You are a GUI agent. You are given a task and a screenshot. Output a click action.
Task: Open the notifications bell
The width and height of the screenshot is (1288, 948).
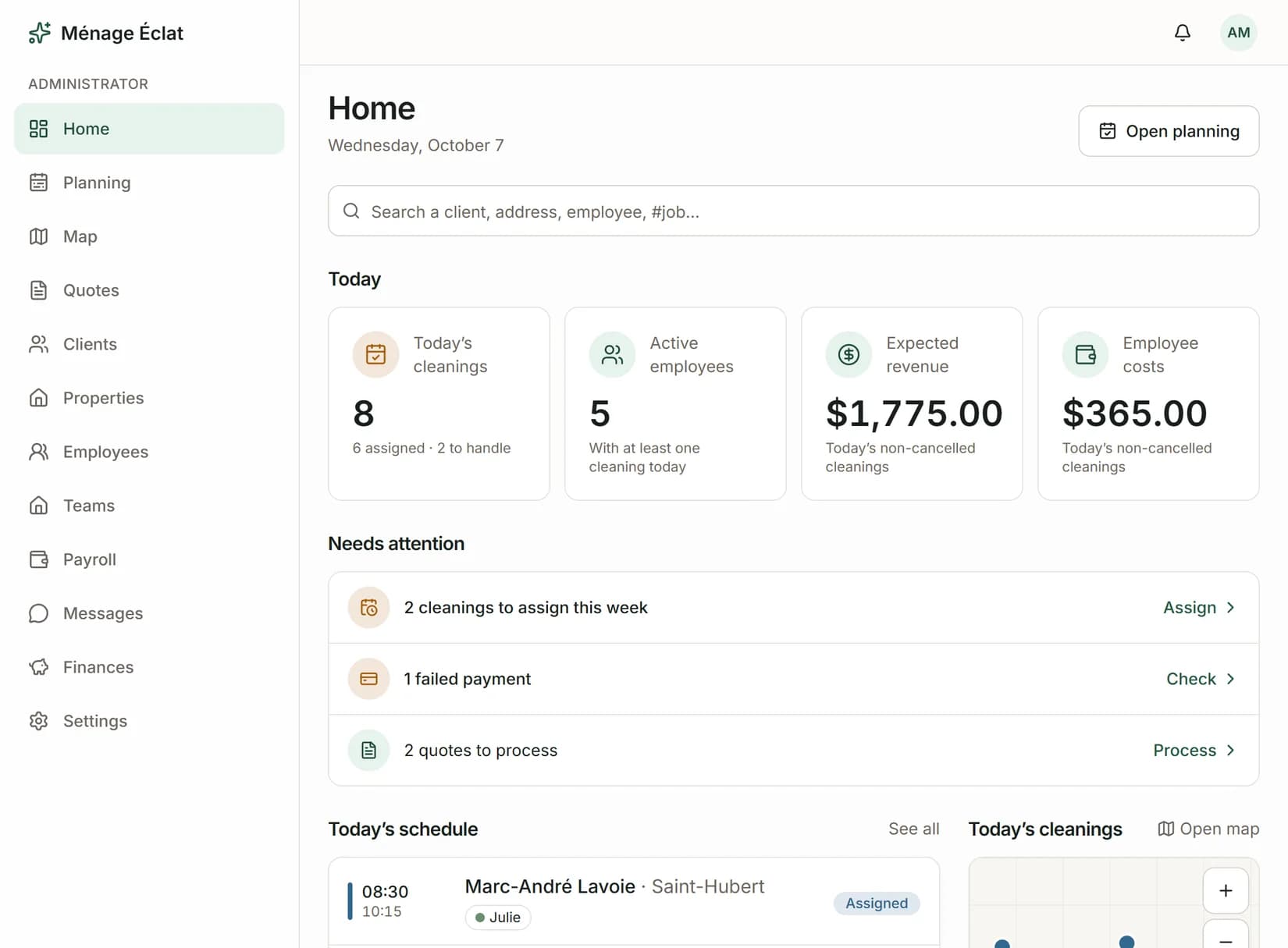1183,33
